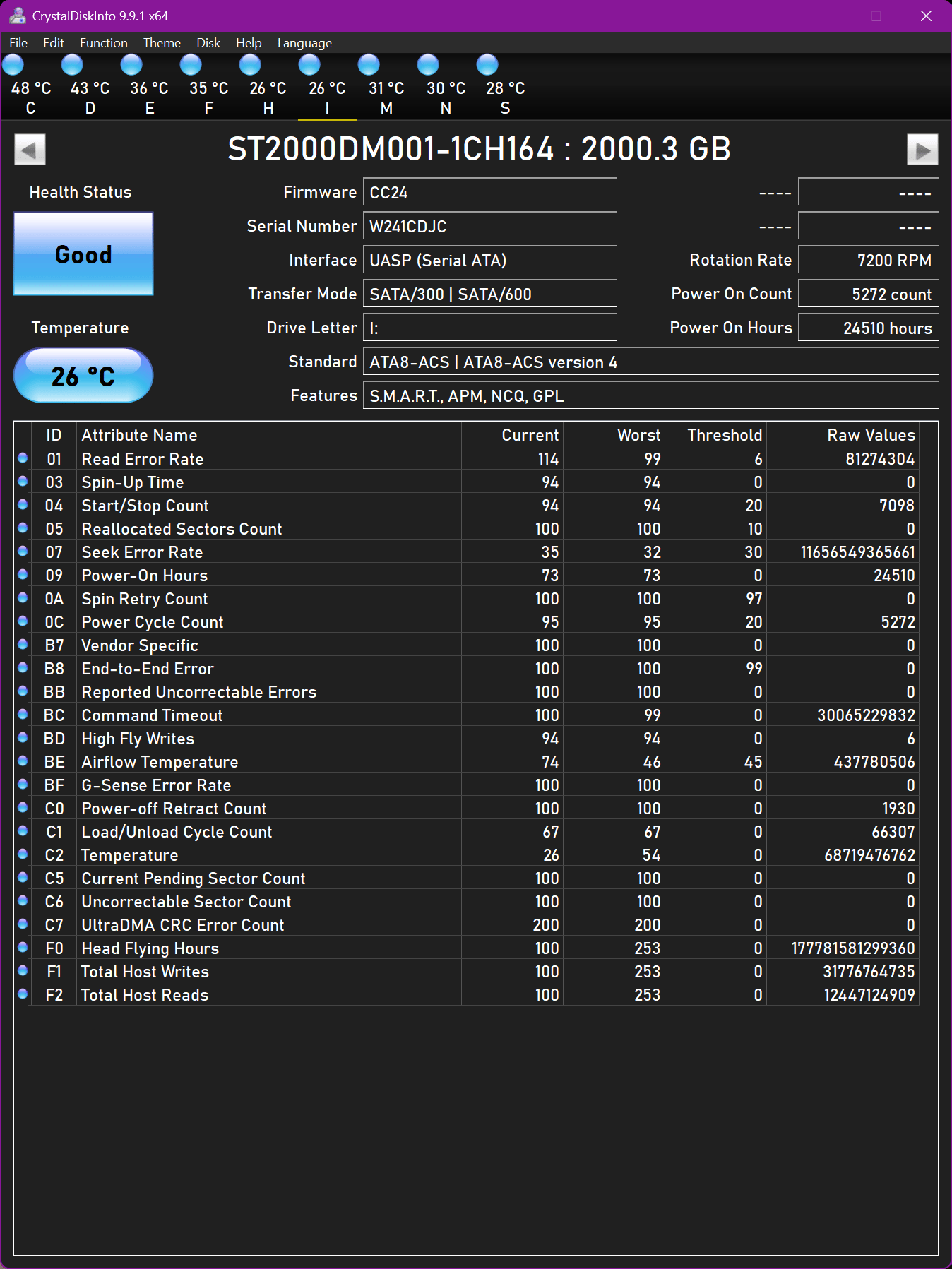The image size is (952, 1269).
Task: Click the Drive Letter field I:
Action: point(490,328)
